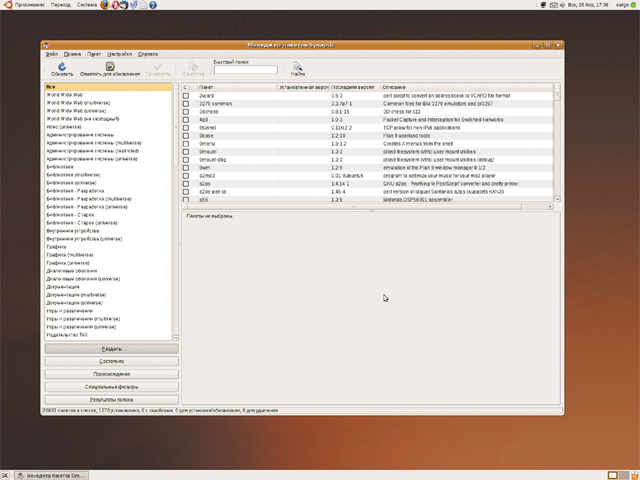Click the Ubuntu logo in top panel
640x480 pixels.
(x=7, y=5)
